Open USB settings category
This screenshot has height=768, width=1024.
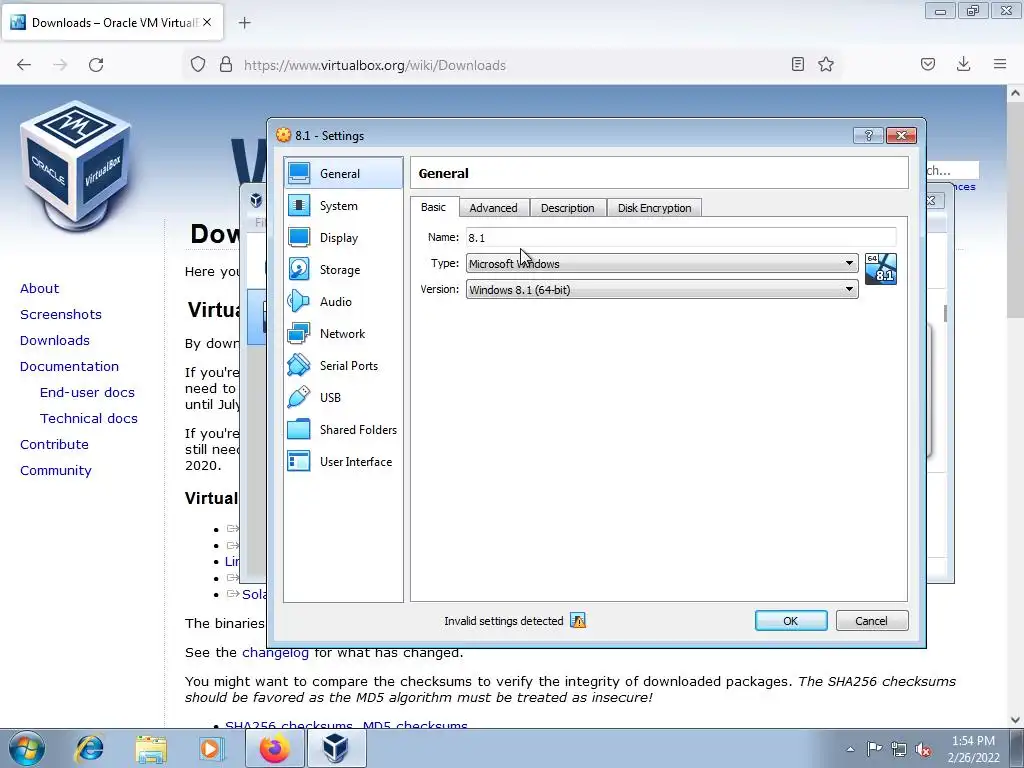coord(344,398)
